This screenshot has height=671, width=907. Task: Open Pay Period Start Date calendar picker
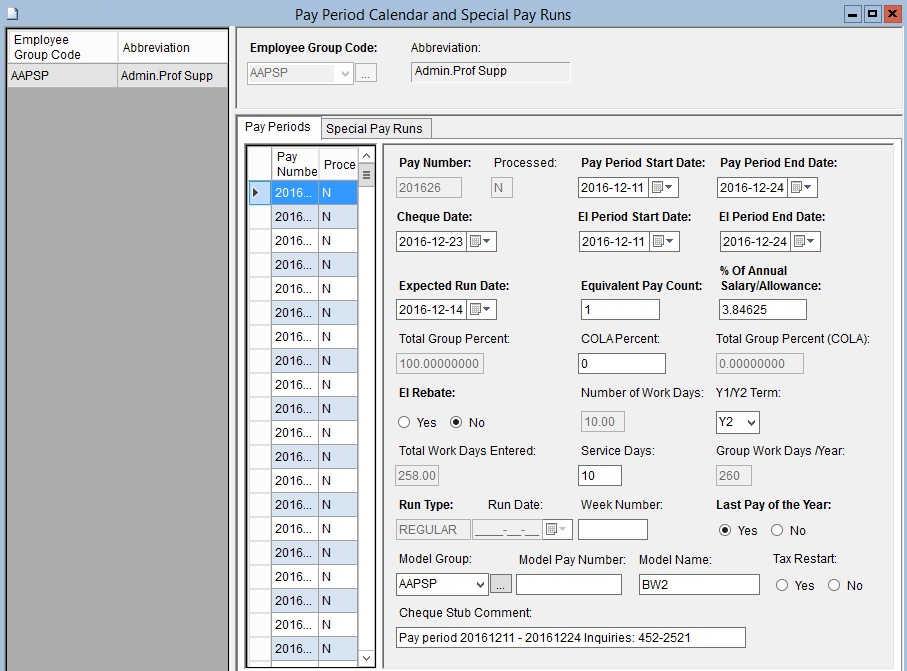click(663, 188)
